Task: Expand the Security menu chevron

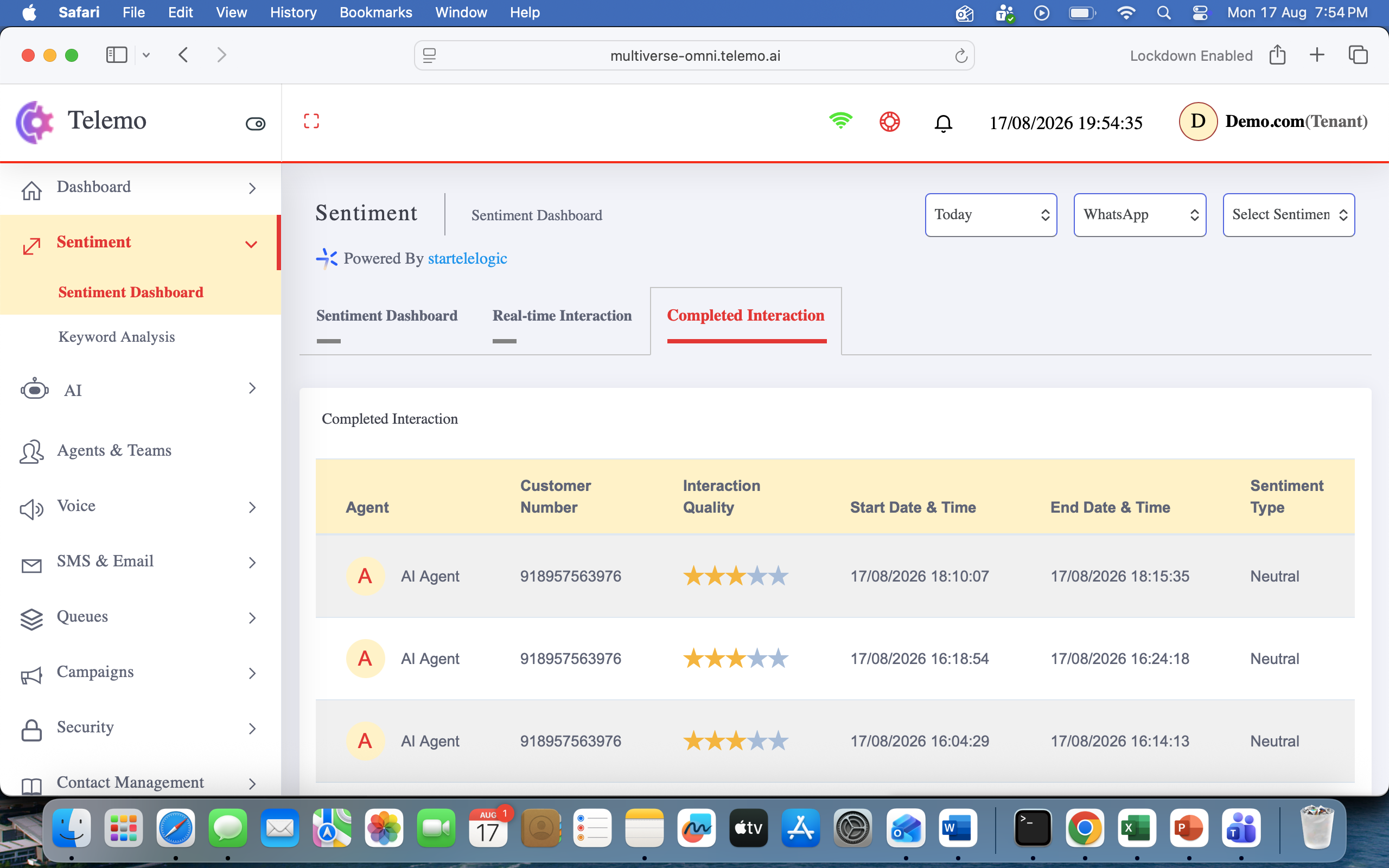Action: coord(252,729)
